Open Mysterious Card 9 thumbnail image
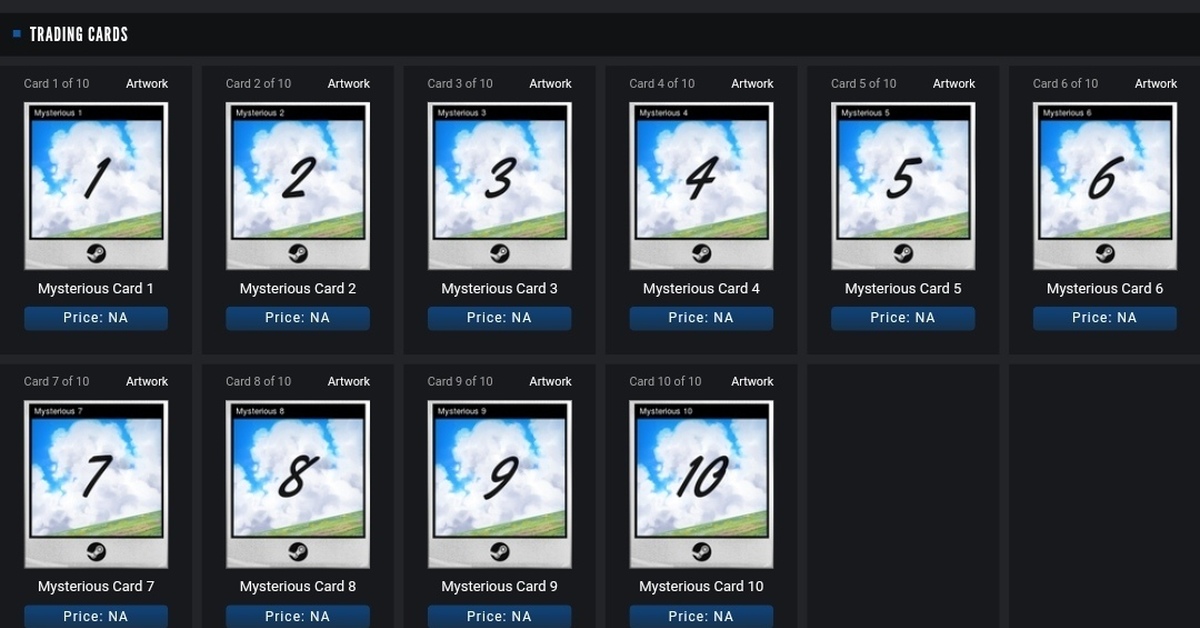This screenshot has height=628, width=1200. click(500, 484)
